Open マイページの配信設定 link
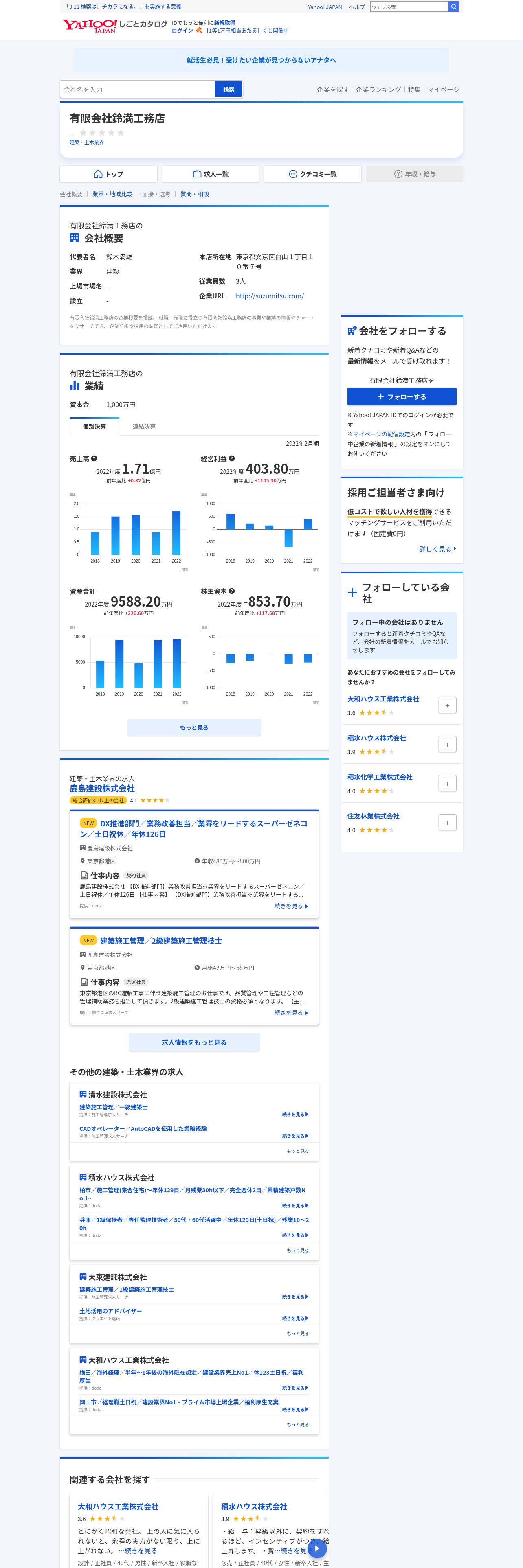Viewport: 523px width, 1568px height. click(x=381, y=435)
